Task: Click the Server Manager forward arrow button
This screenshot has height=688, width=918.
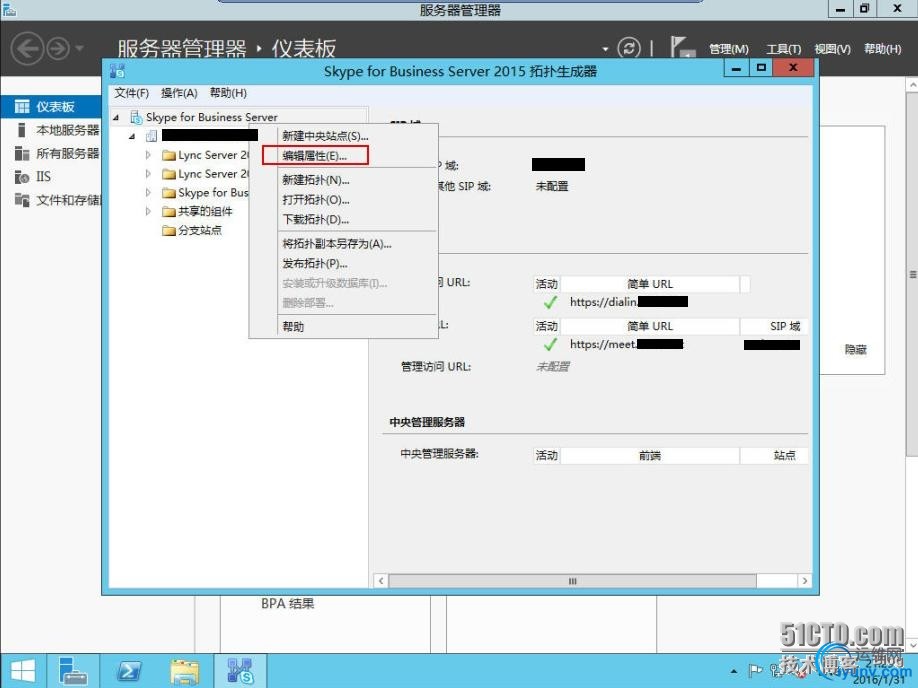Action: coord(58,49)
